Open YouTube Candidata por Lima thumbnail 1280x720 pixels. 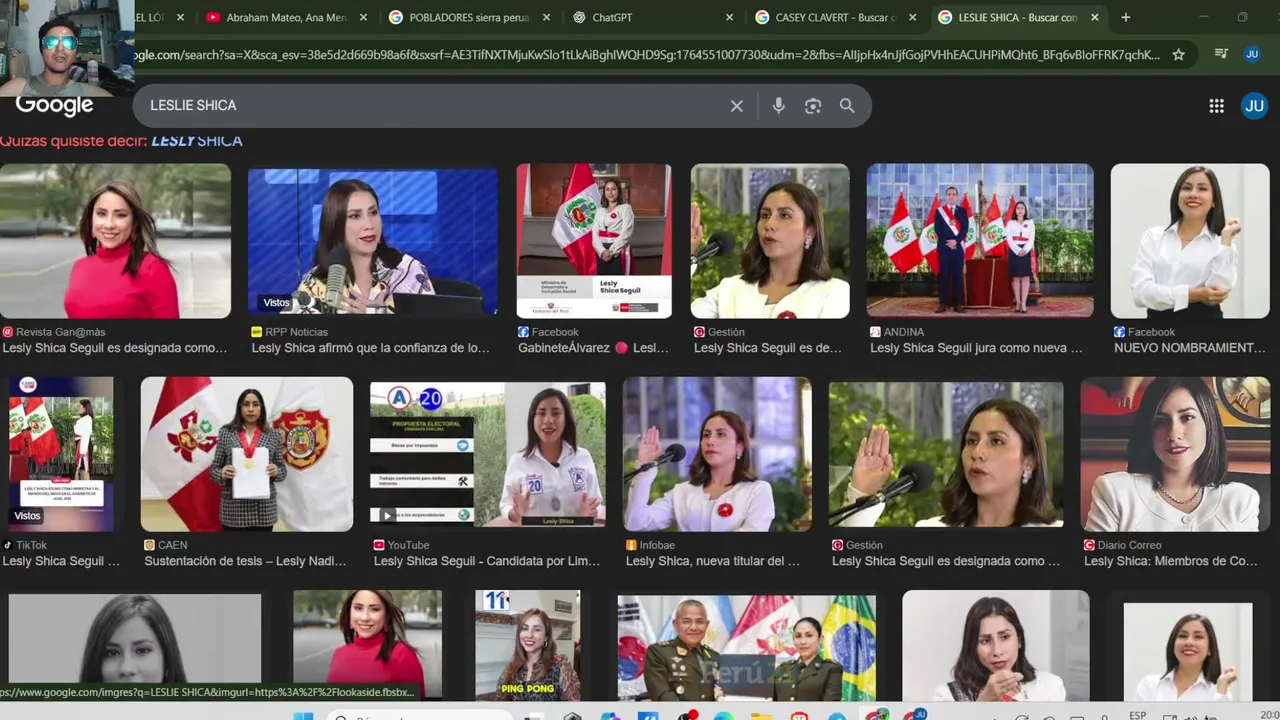click(x=488, y=454)
